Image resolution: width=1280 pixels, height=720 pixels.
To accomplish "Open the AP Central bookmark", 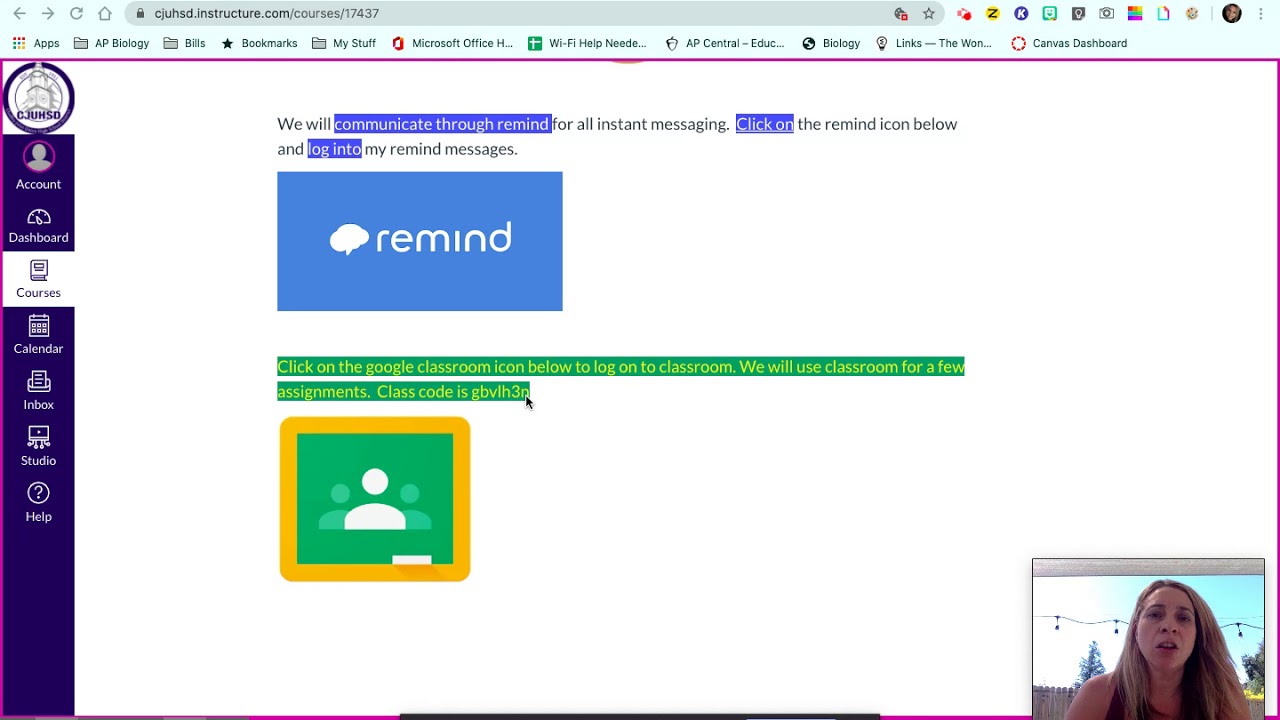I will pyautogui.click(x=725, y=43).
